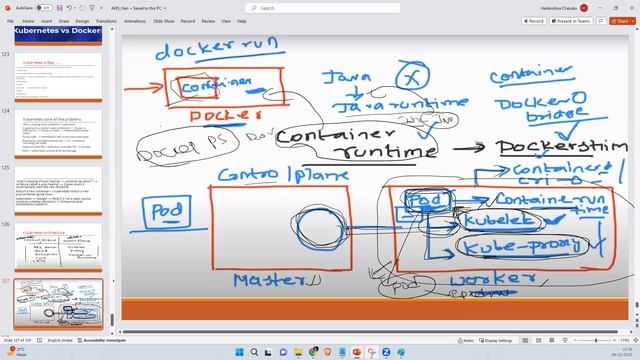Open Brave browser on taskbar

pos(327,352)
